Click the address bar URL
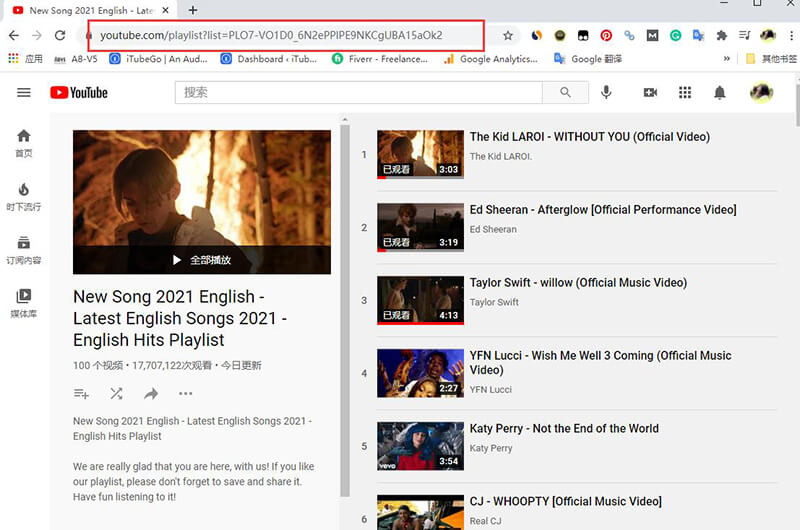Screen dimensions: 800x530 271,35
